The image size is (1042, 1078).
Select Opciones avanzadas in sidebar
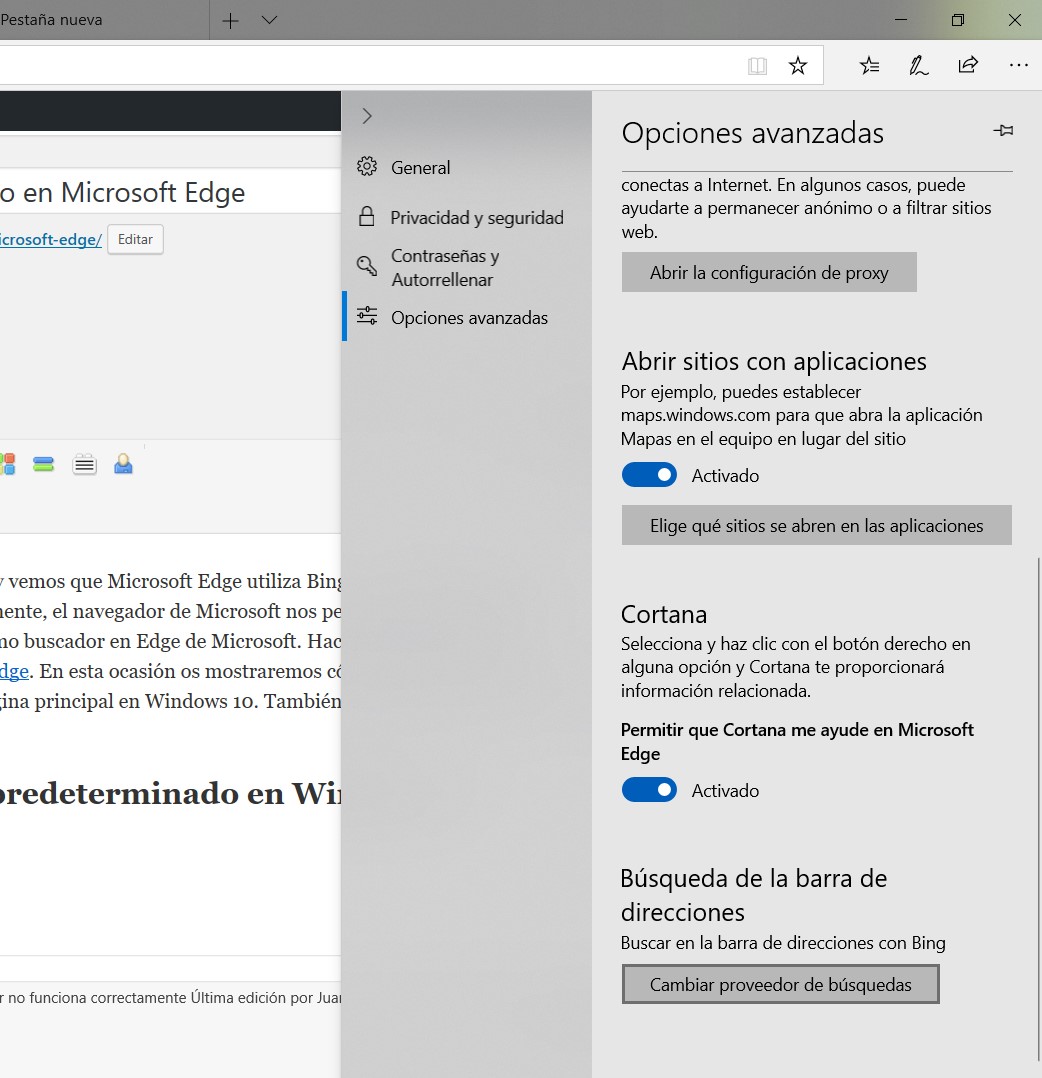[469, 318]
